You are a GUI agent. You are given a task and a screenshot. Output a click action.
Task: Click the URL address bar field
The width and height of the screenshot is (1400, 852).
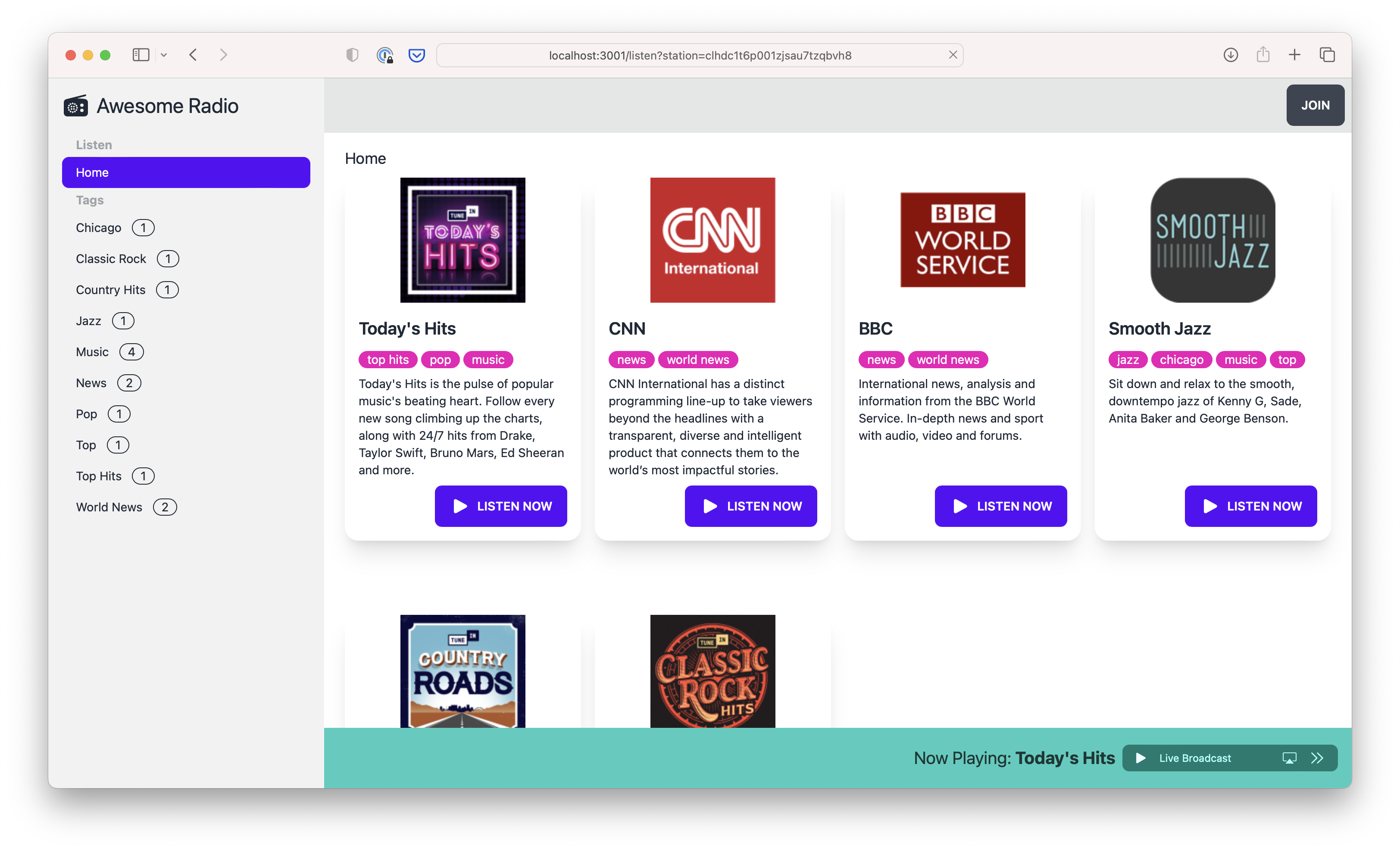pyautogui.click(x=700, y=55)
